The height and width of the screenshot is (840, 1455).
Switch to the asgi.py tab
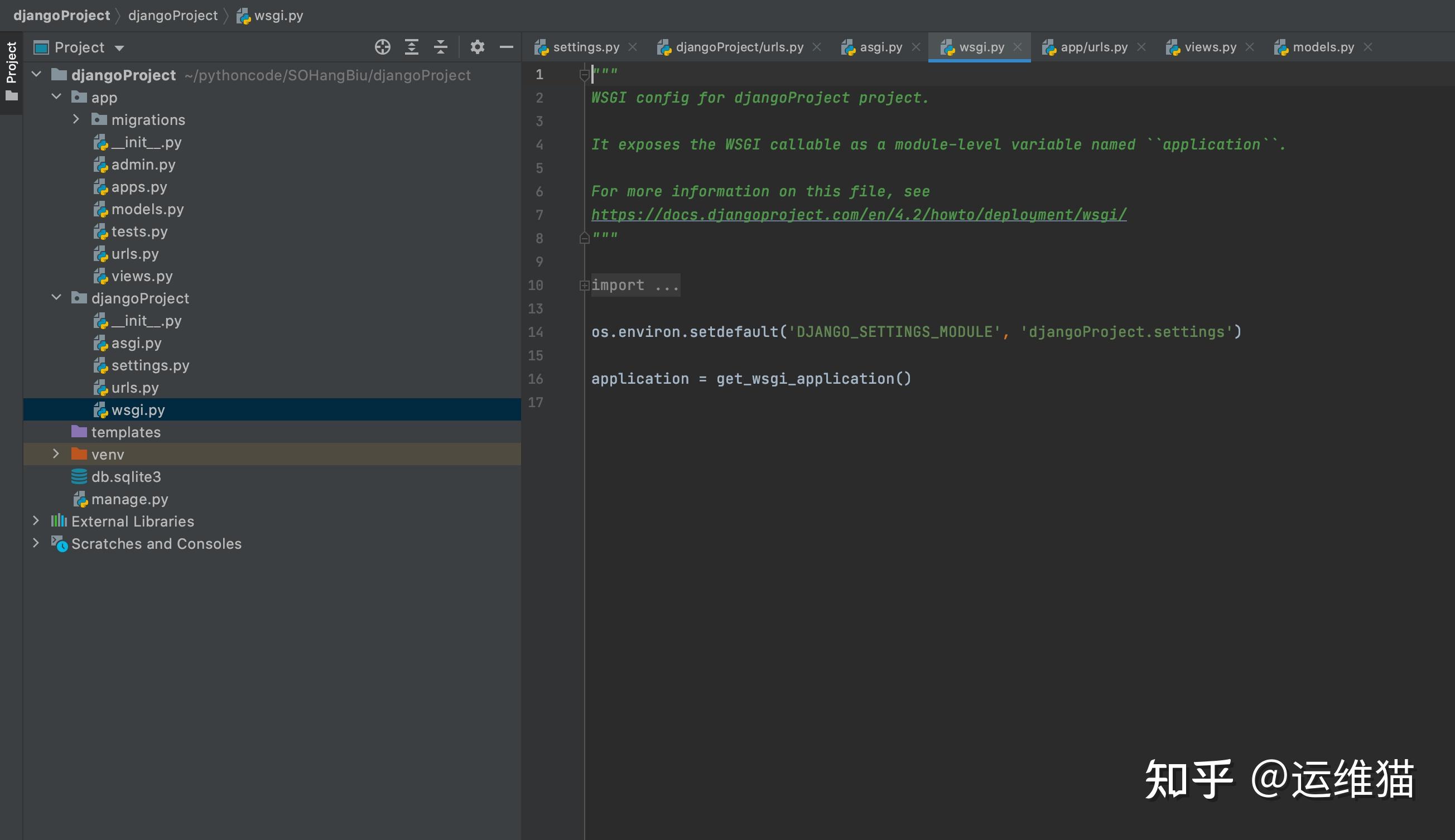(880, 47)
